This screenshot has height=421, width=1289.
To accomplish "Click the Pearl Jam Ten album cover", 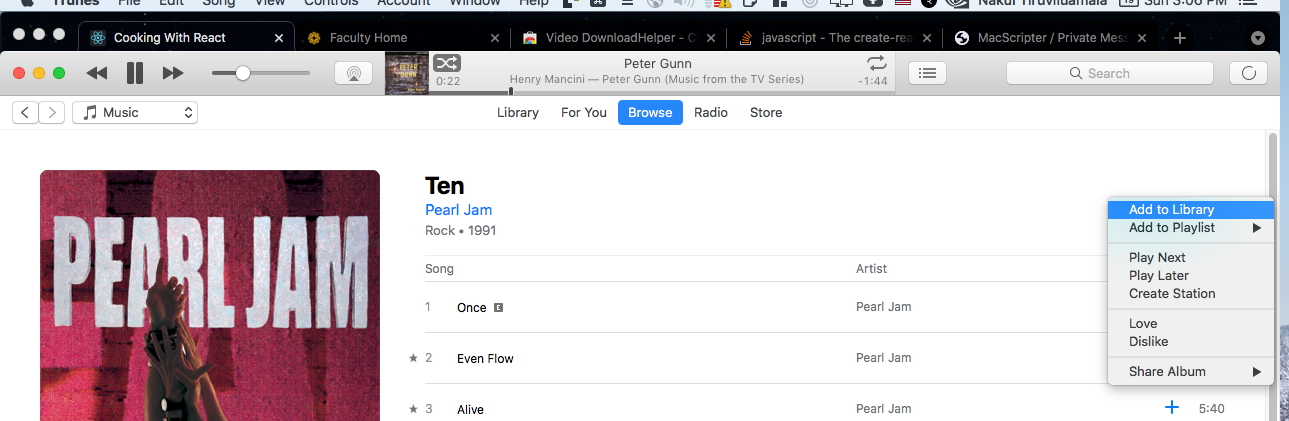I will tap(210, 296).
